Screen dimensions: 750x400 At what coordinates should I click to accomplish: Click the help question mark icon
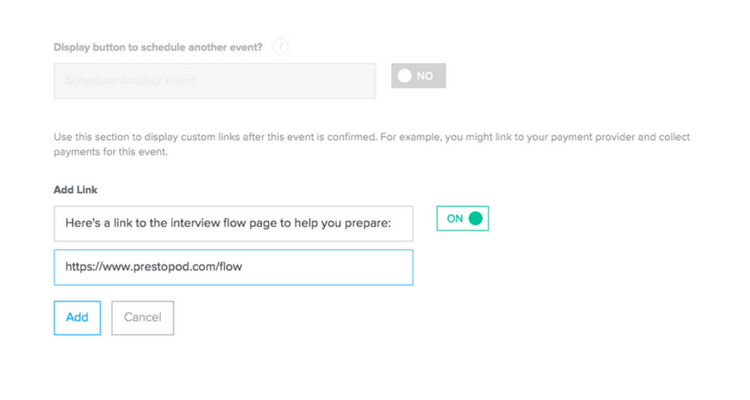(280, 47)
